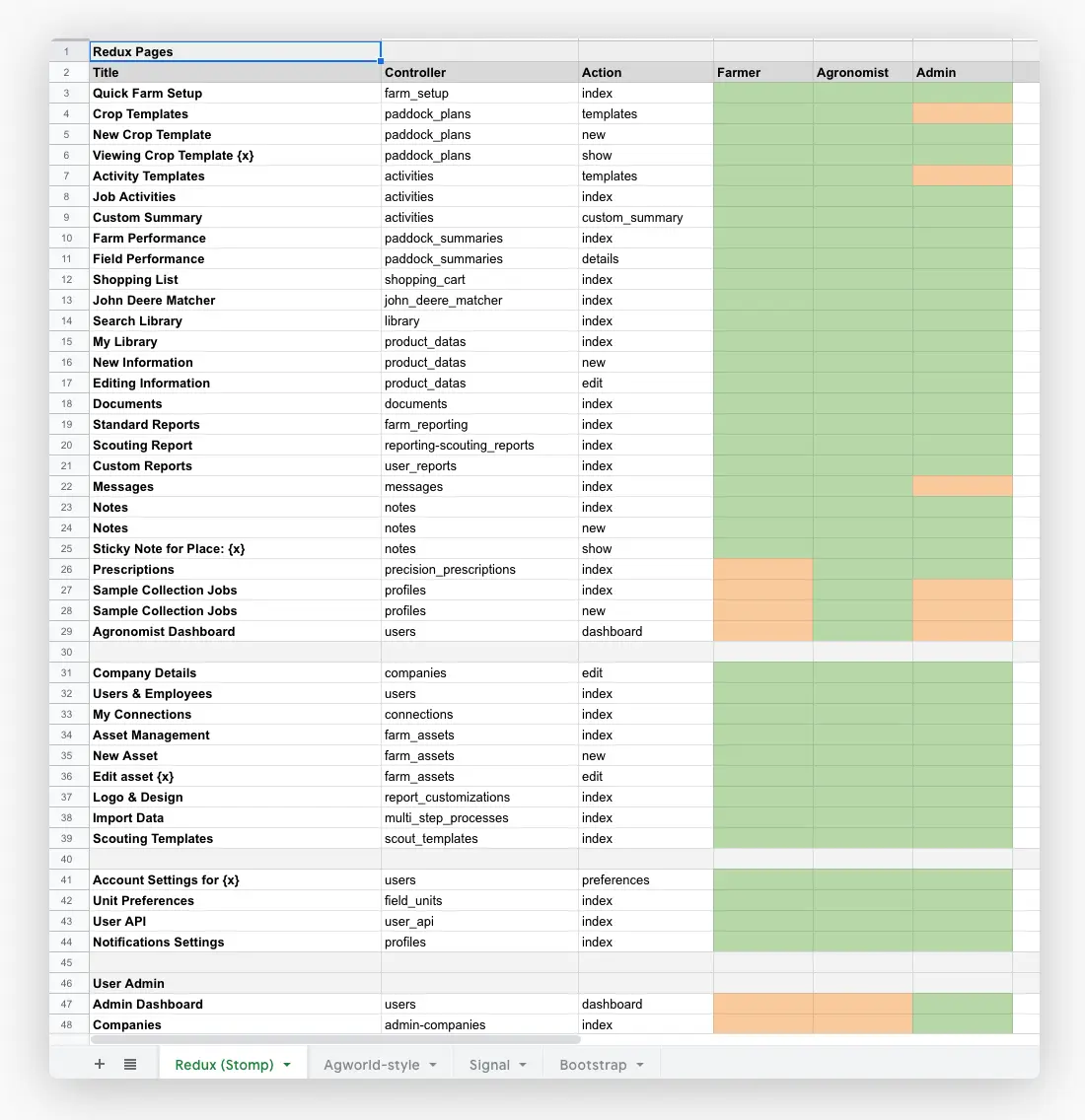Viewport: 1085px width, 1120px height.
Task: Select row 48 header number
Action: pyautogui.click(x=69, y=1024)
